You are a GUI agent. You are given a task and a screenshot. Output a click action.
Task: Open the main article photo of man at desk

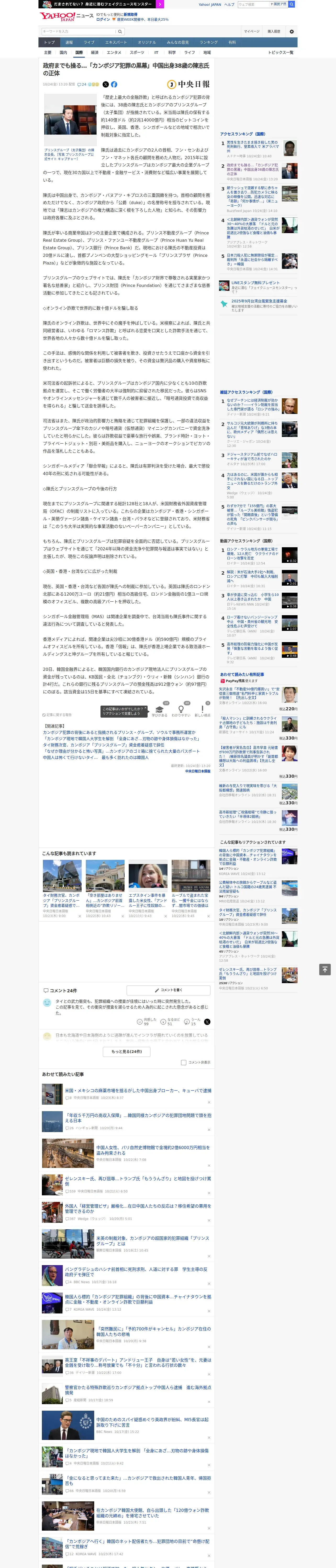(x=70, y=120)
